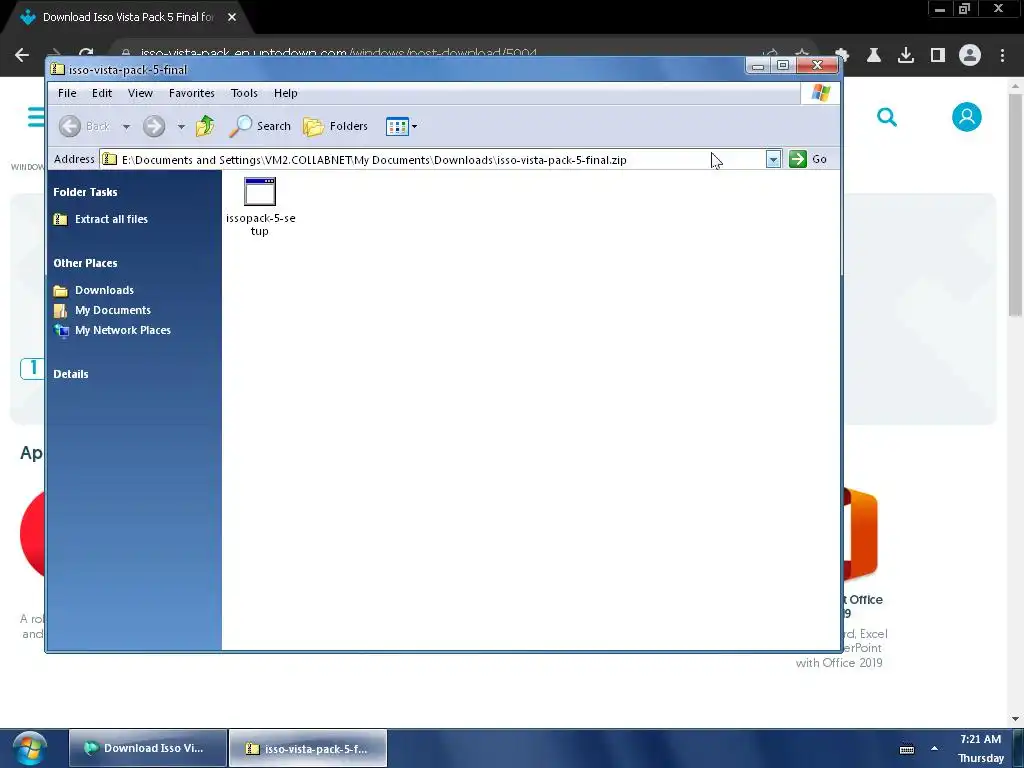1024x768 pixels.
Task: Open Chrome profile avatar icon
Action: (x=970, y=55)
